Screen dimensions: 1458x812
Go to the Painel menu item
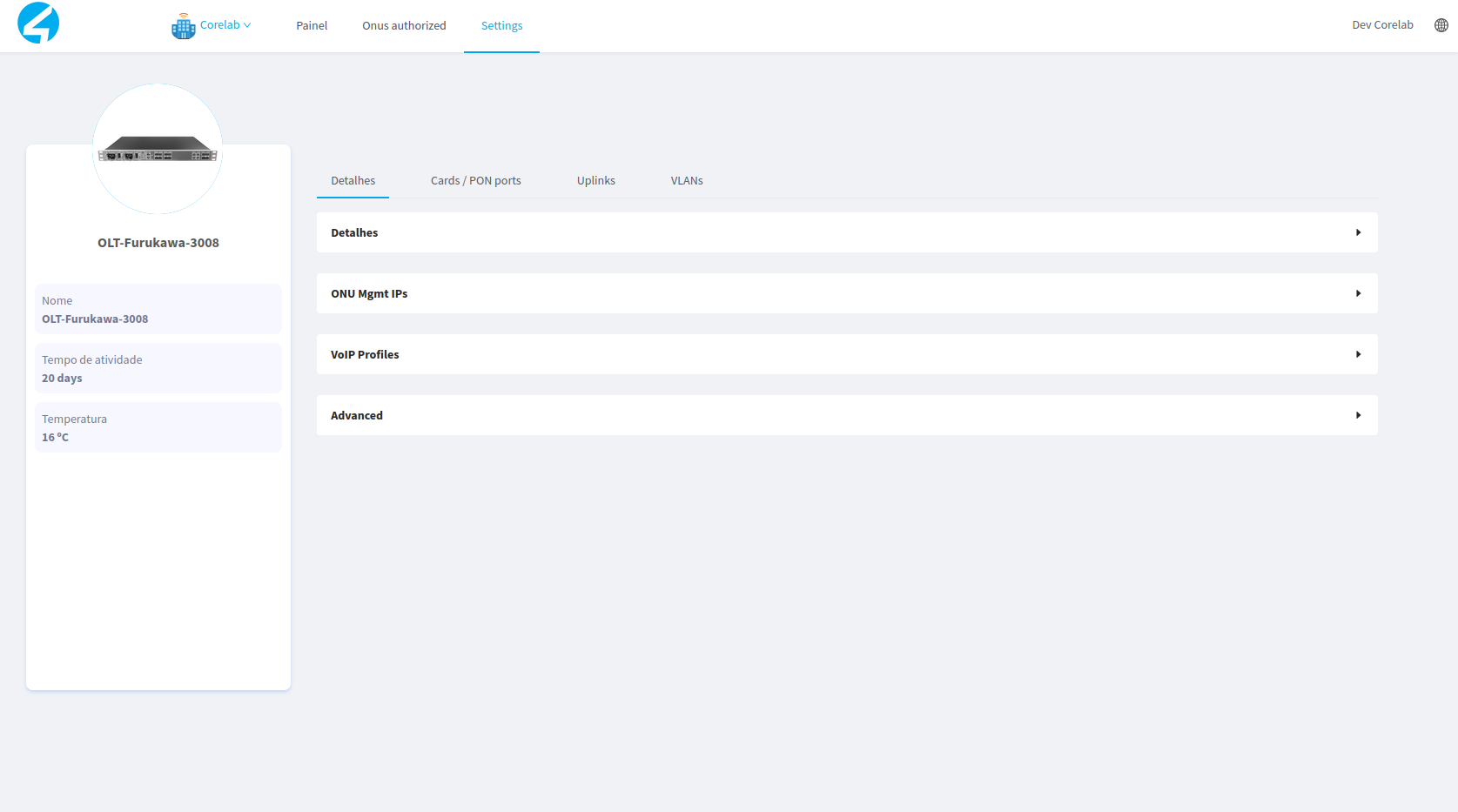click(x=312, y=26)
